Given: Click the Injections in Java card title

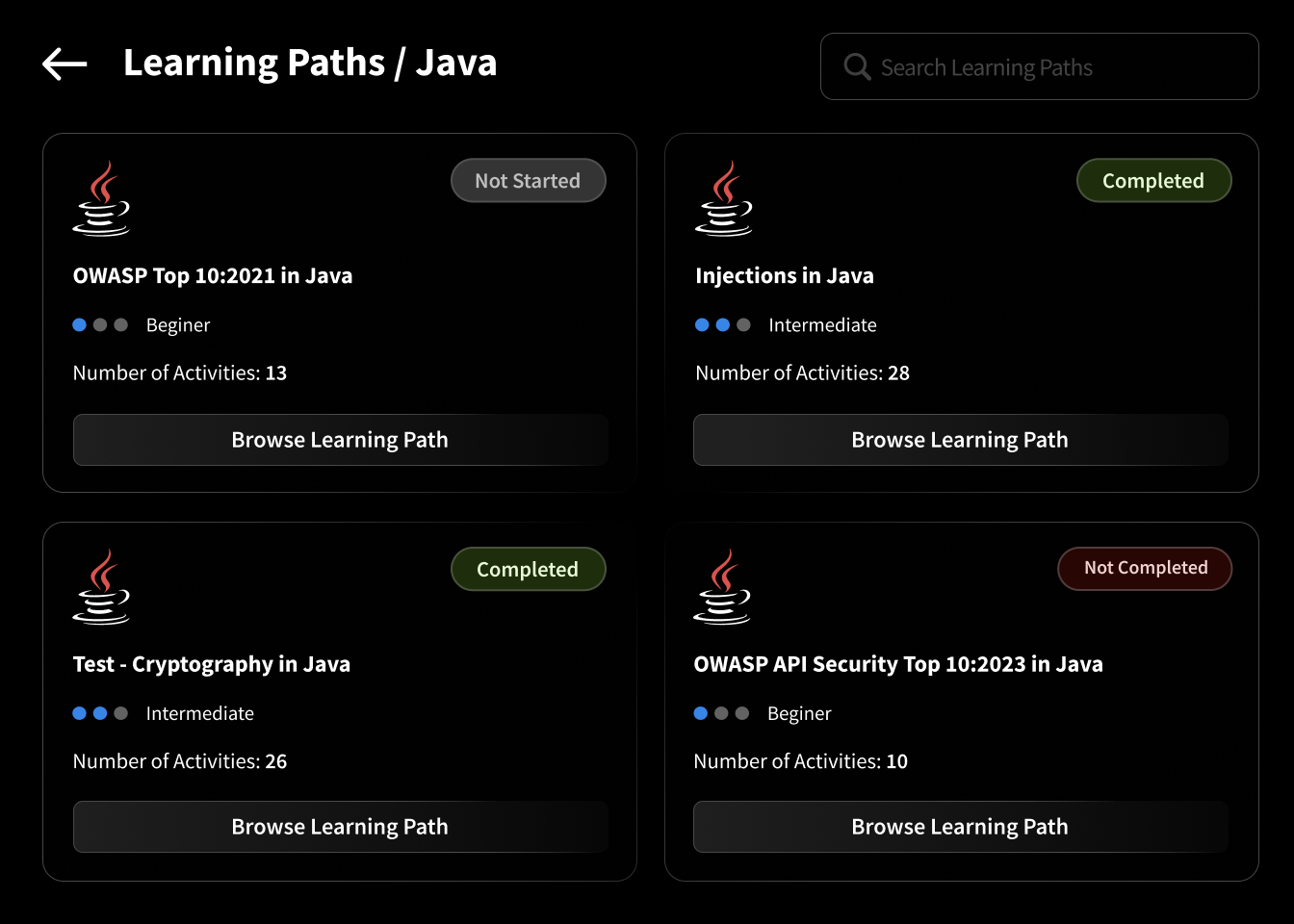Looking at the screenshot, I should point(785,275).
